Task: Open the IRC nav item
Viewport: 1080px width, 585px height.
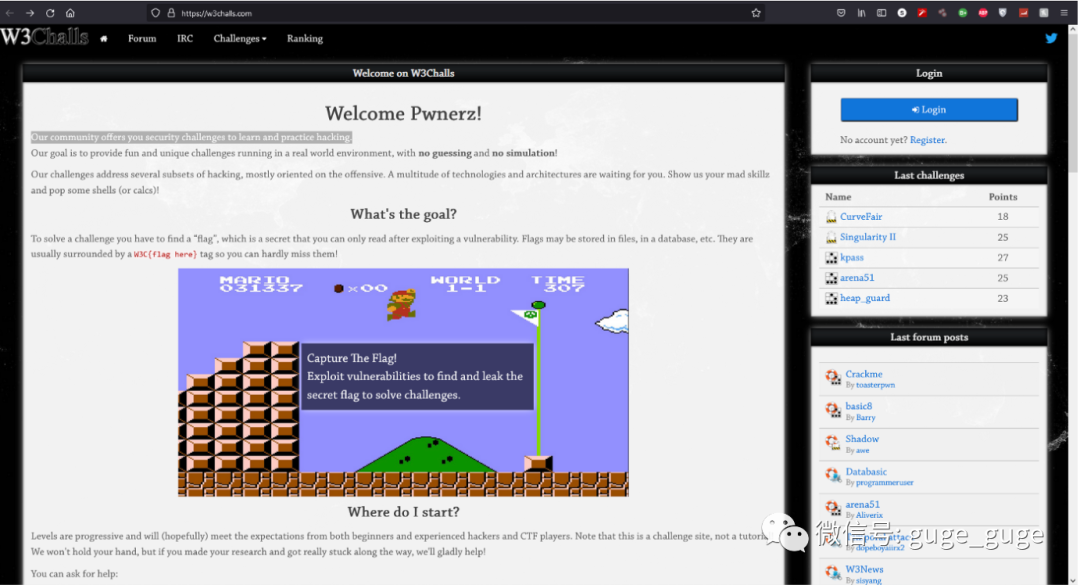Action: pos(185,39)
